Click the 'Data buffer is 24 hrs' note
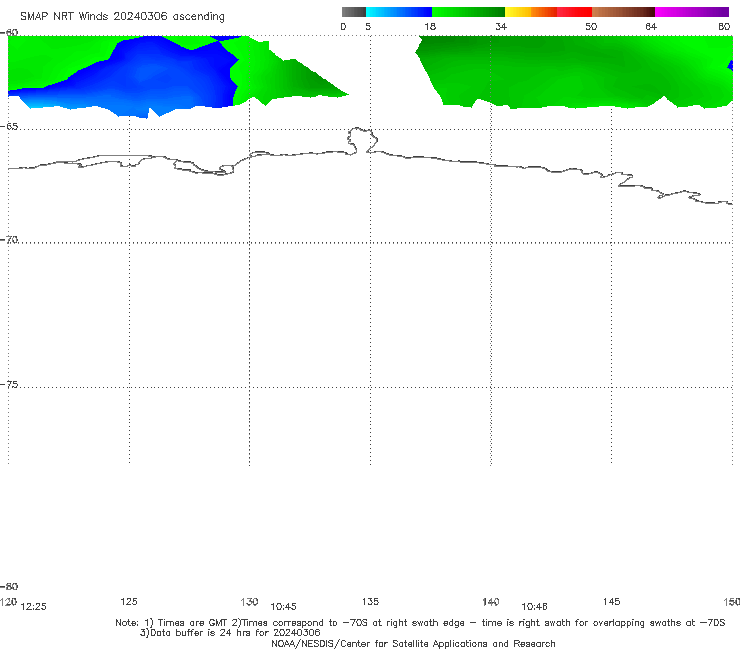The image size is (740, 650). click(x=230, y=633)
